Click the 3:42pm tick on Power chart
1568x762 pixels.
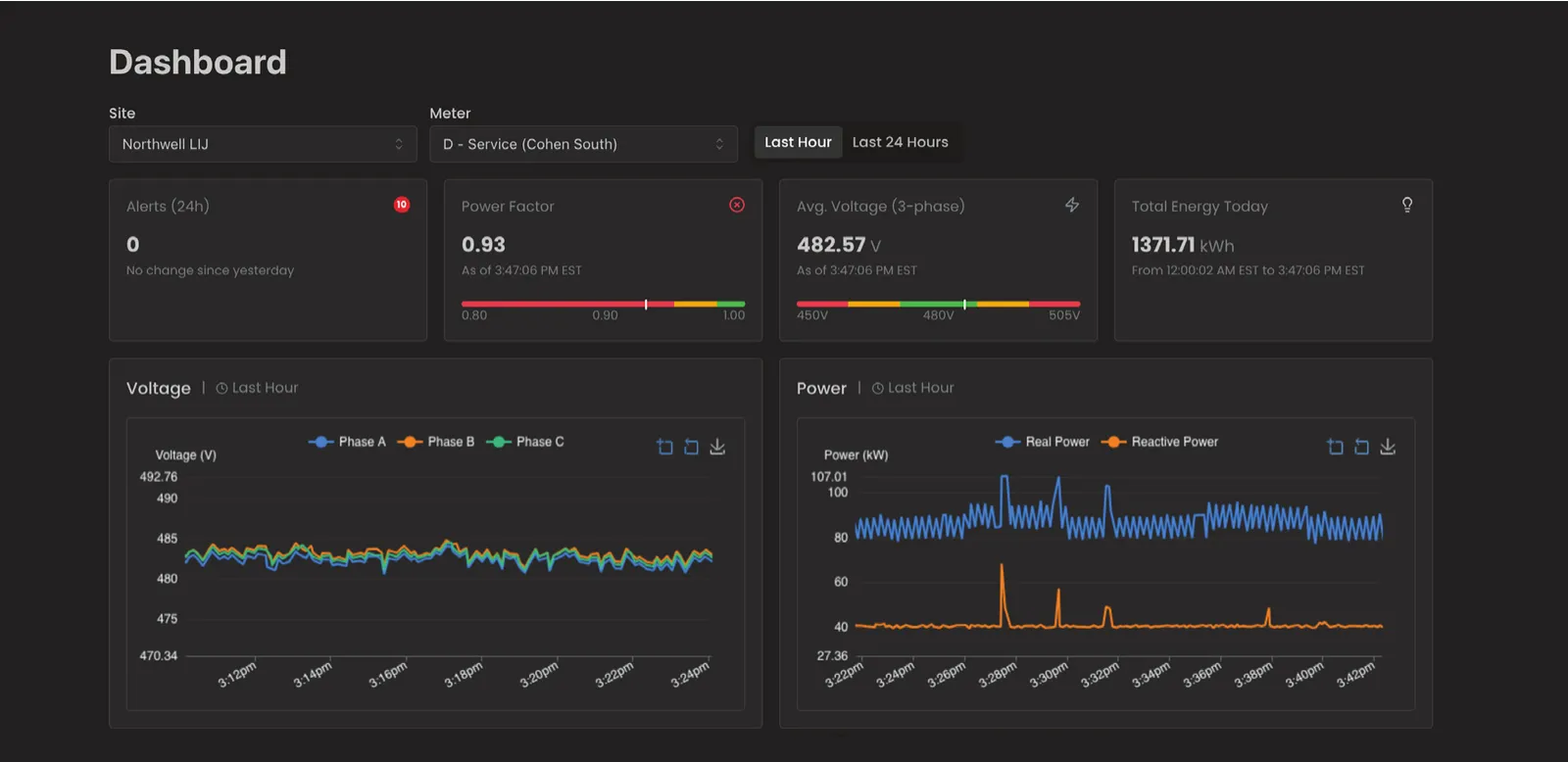pyautogui.click(x=1356, y=675)
